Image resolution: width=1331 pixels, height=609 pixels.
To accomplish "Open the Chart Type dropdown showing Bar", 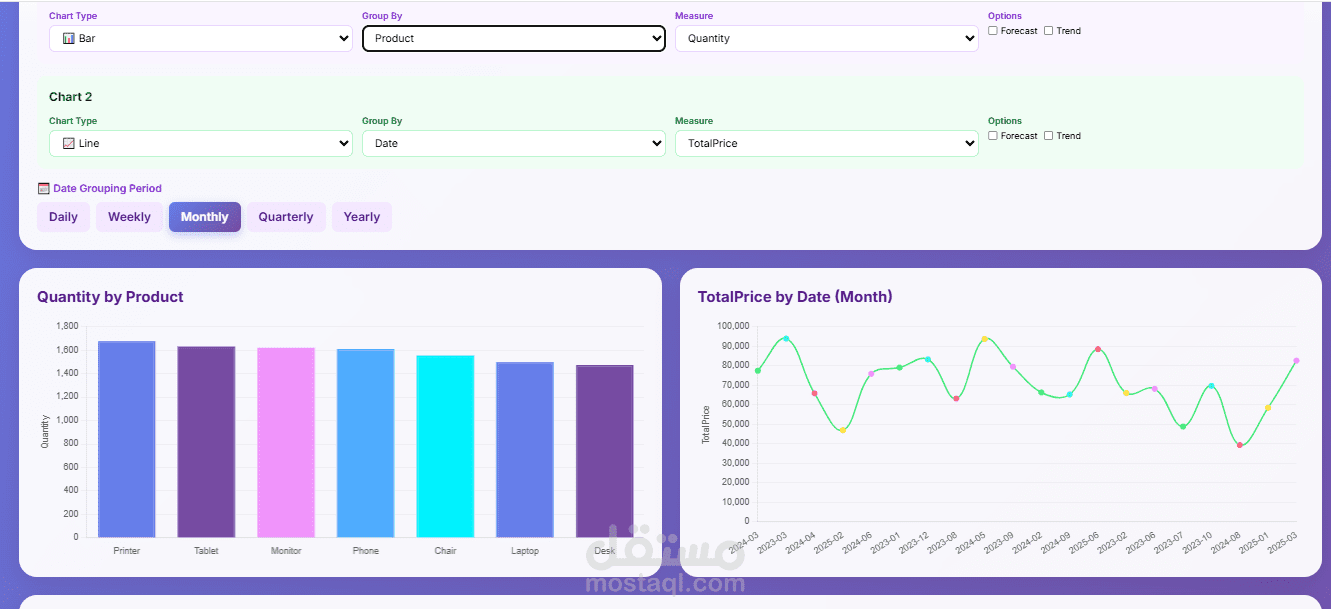I will [x=200, y=37].
